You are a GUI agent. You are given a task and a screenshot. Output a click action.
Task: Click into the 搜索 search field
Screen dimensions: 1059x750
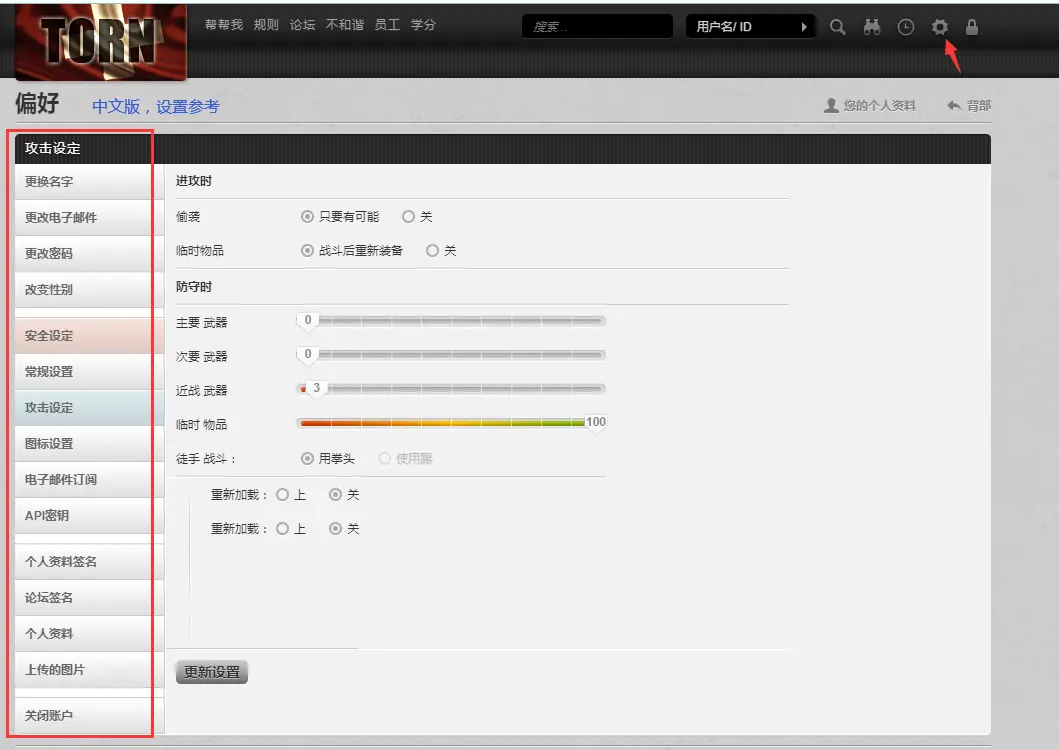(x=597, y=27)
